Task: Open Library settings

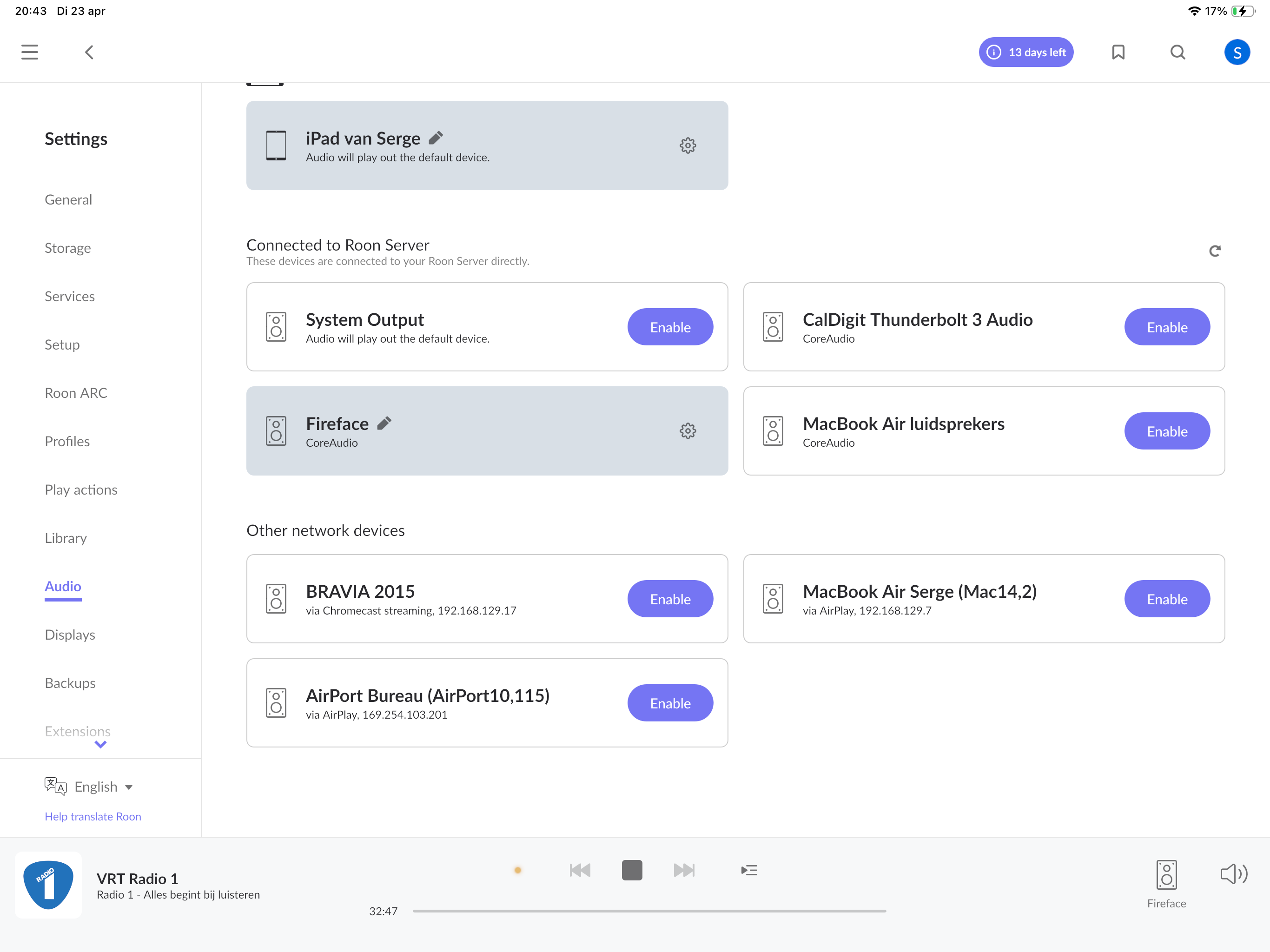Action: tap(66, 538)
